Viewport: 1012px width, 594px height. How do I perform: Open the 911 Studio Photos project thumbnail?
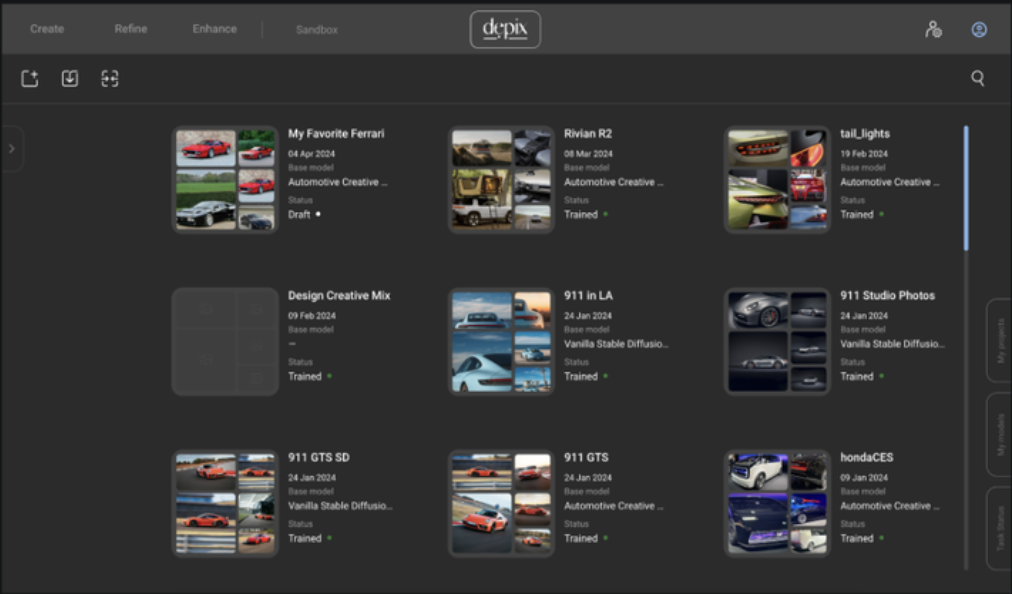777,341
